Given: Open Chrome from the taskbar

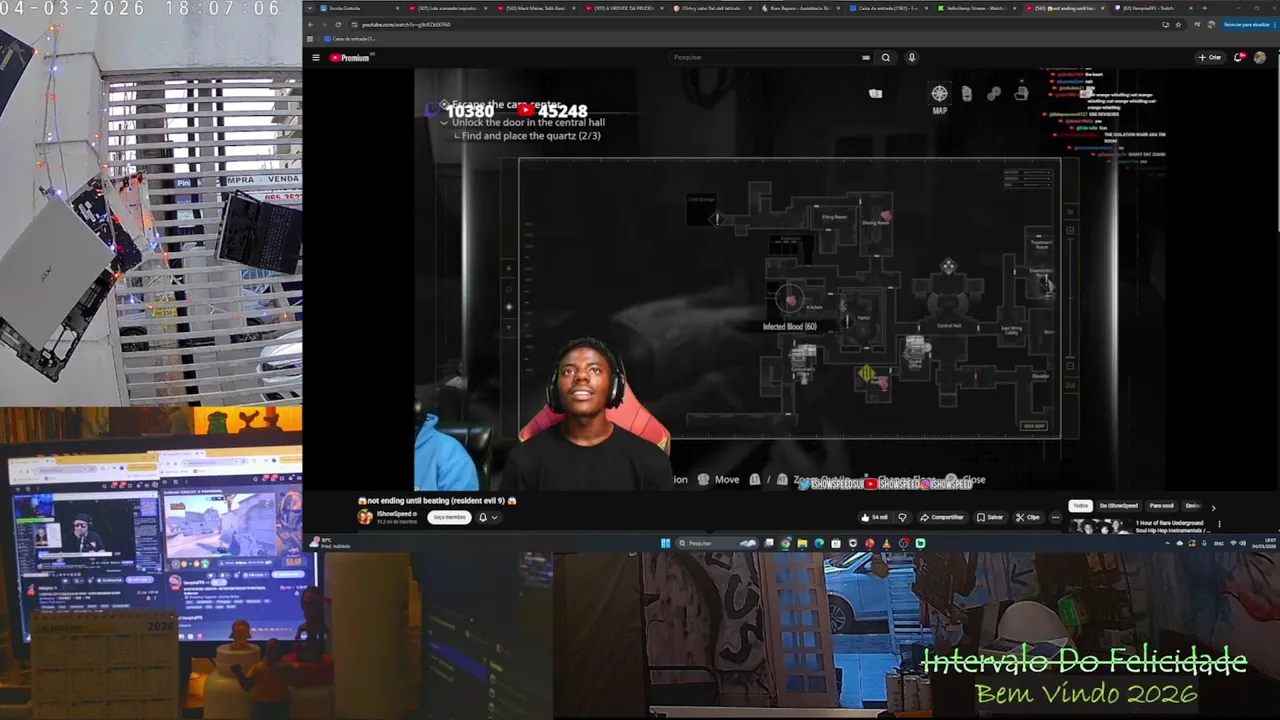Looking at the screenshot, I should pos(785,543).
